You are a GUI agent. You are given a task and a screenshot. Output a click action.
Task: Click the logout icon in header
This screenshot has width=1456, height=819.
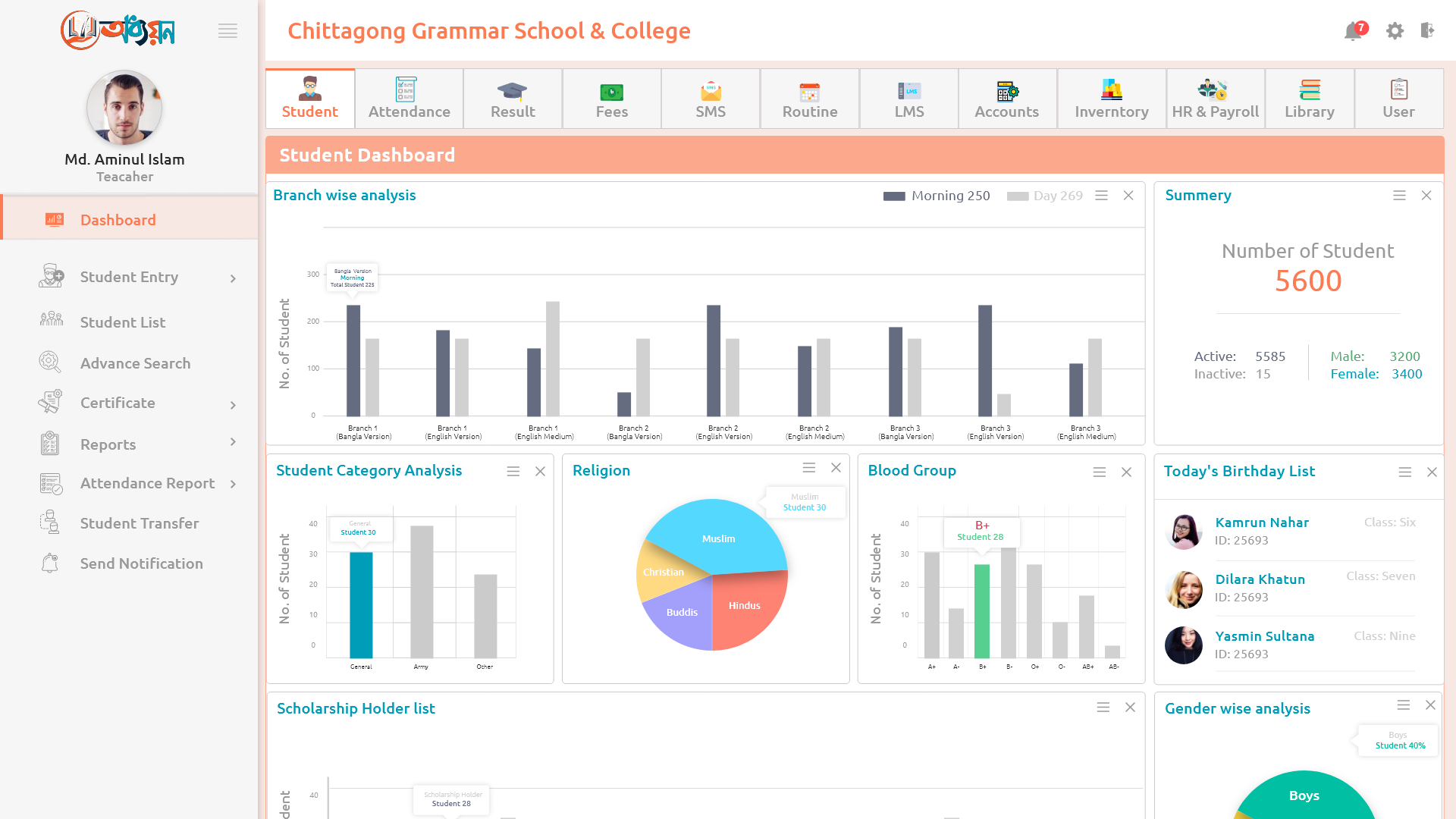[1427, 30]
